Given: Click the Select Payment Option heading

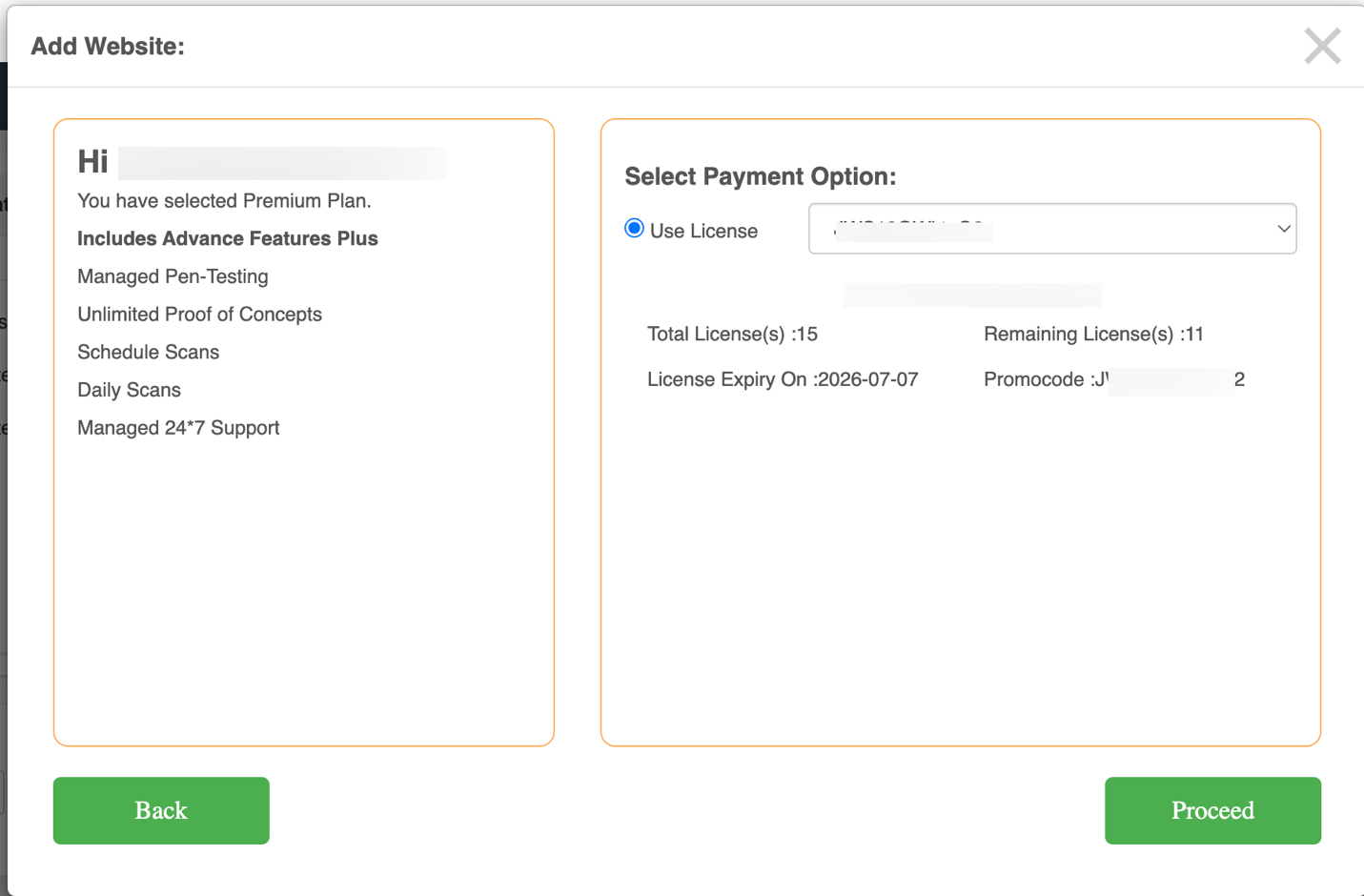Looking at the screenshot, I should tap(760, 176).
